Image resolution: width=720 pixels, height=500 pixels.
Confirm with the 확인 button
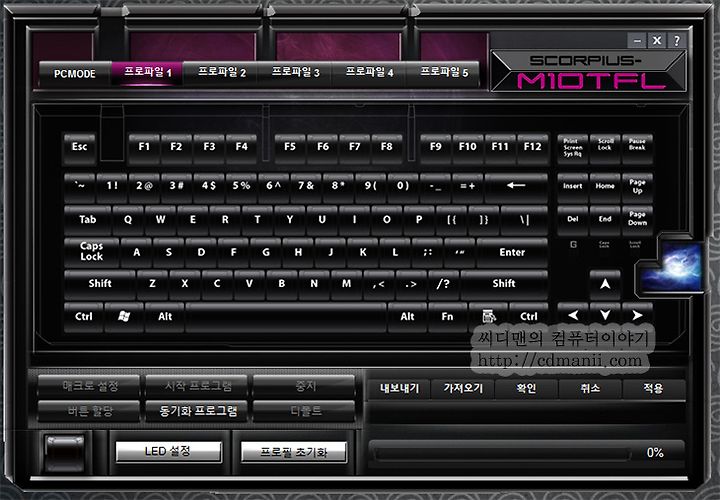526,389
